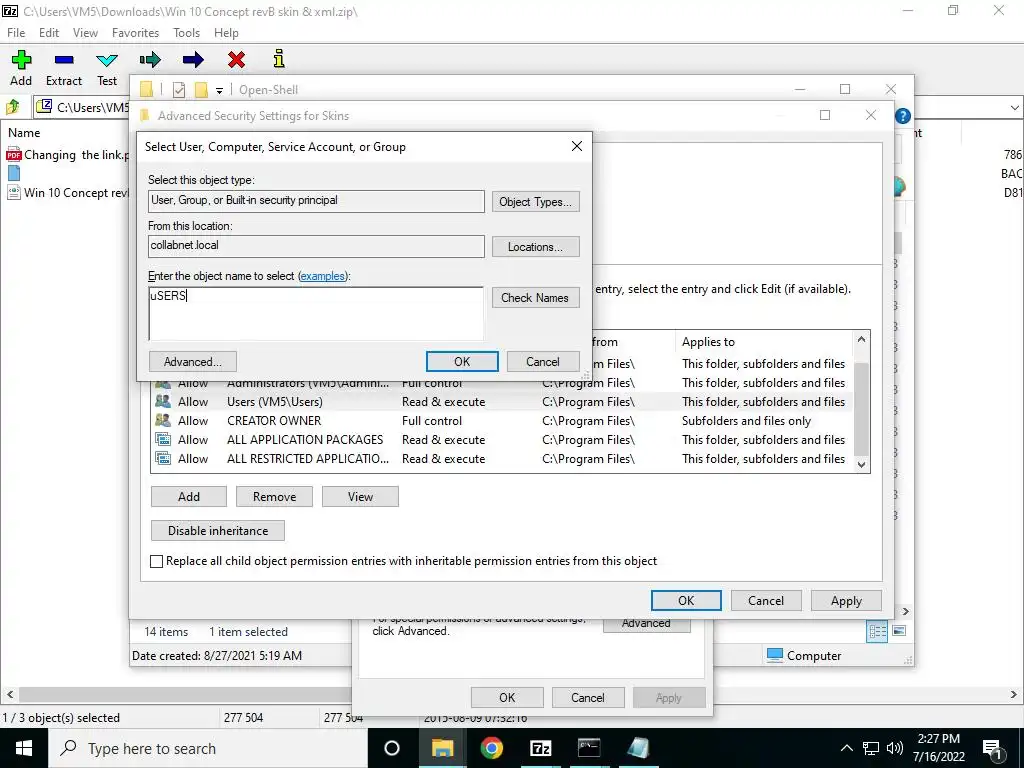Open the View menu in 7-Zip

click(85, 33)
